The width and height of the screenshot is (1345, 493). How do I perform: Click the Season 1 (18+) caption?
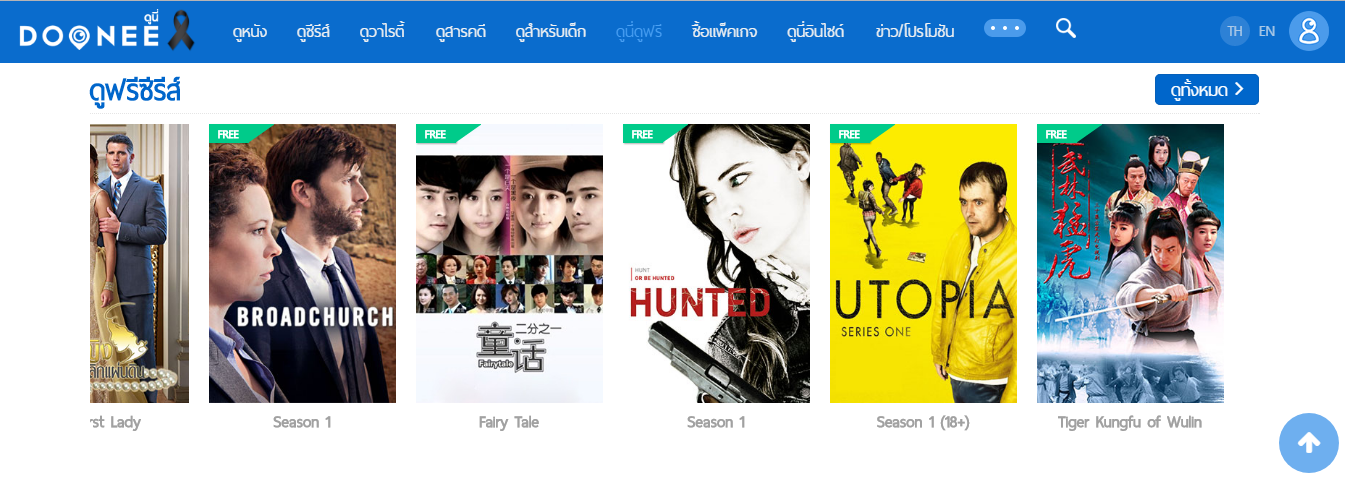[923, 422]
